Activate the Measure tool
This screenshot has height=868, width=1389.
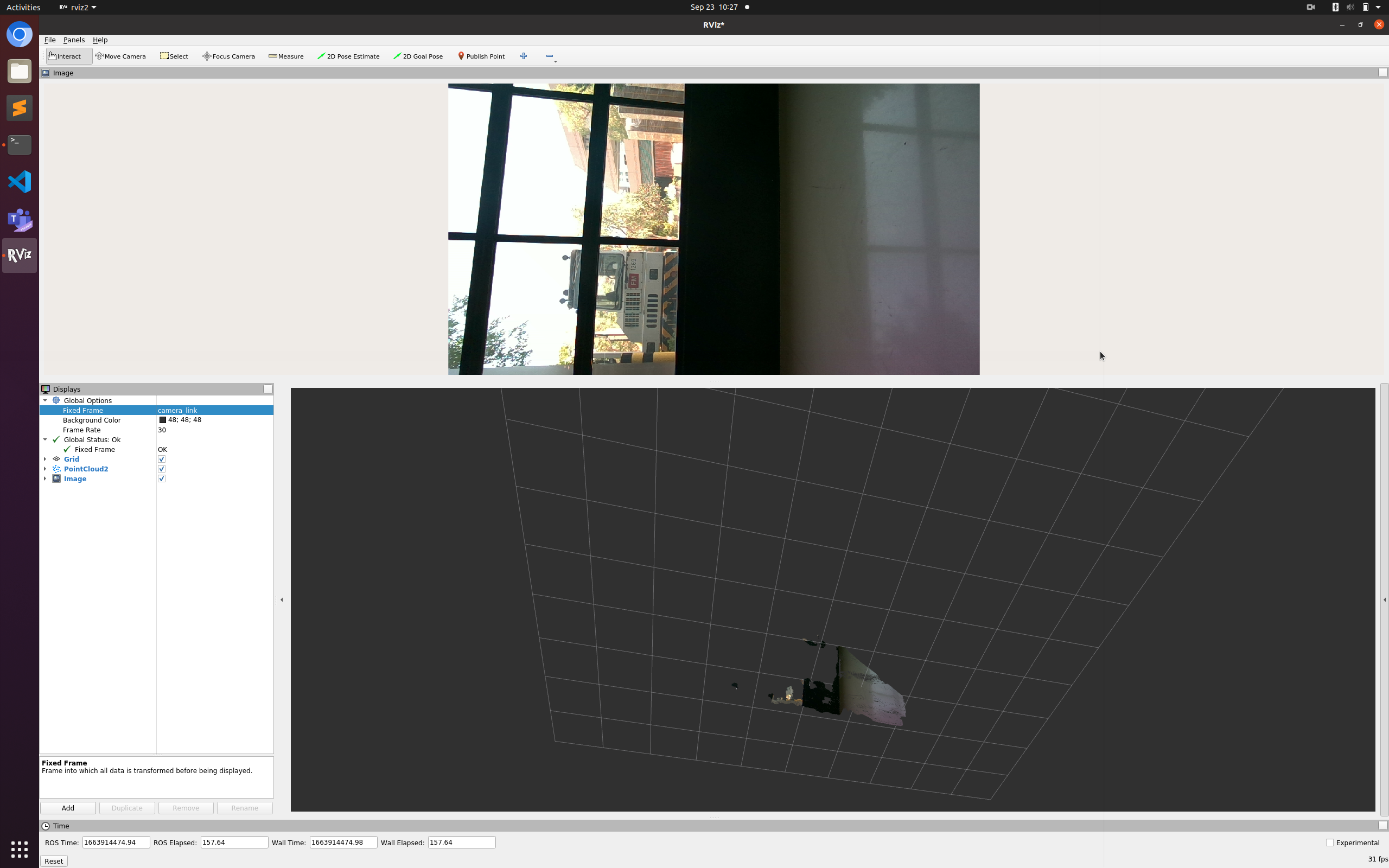point(286,56)
